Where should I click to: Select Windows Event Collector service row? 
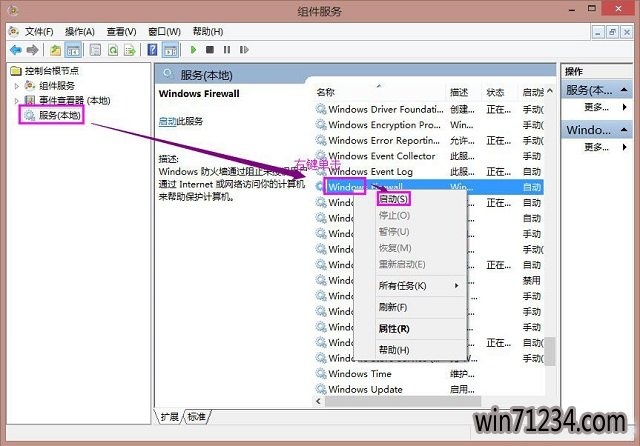429,156
